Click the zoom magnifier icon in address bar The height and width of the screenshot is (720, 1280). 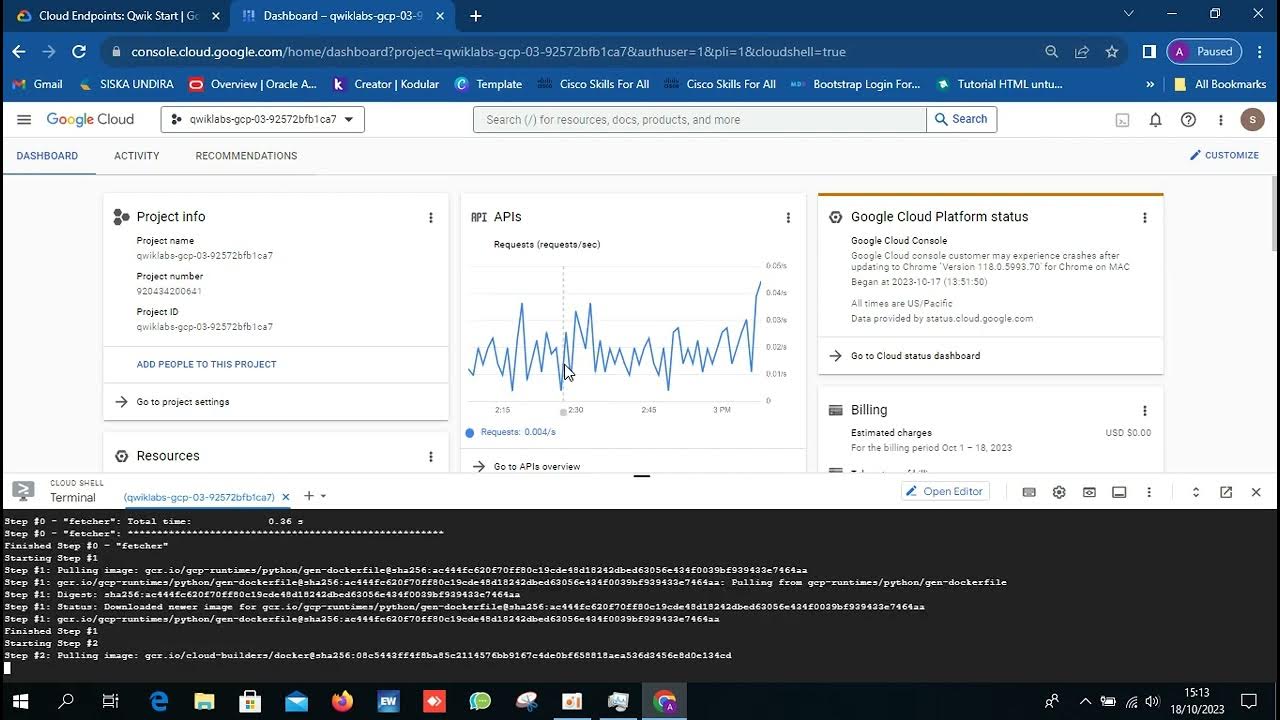point(1051,52)
